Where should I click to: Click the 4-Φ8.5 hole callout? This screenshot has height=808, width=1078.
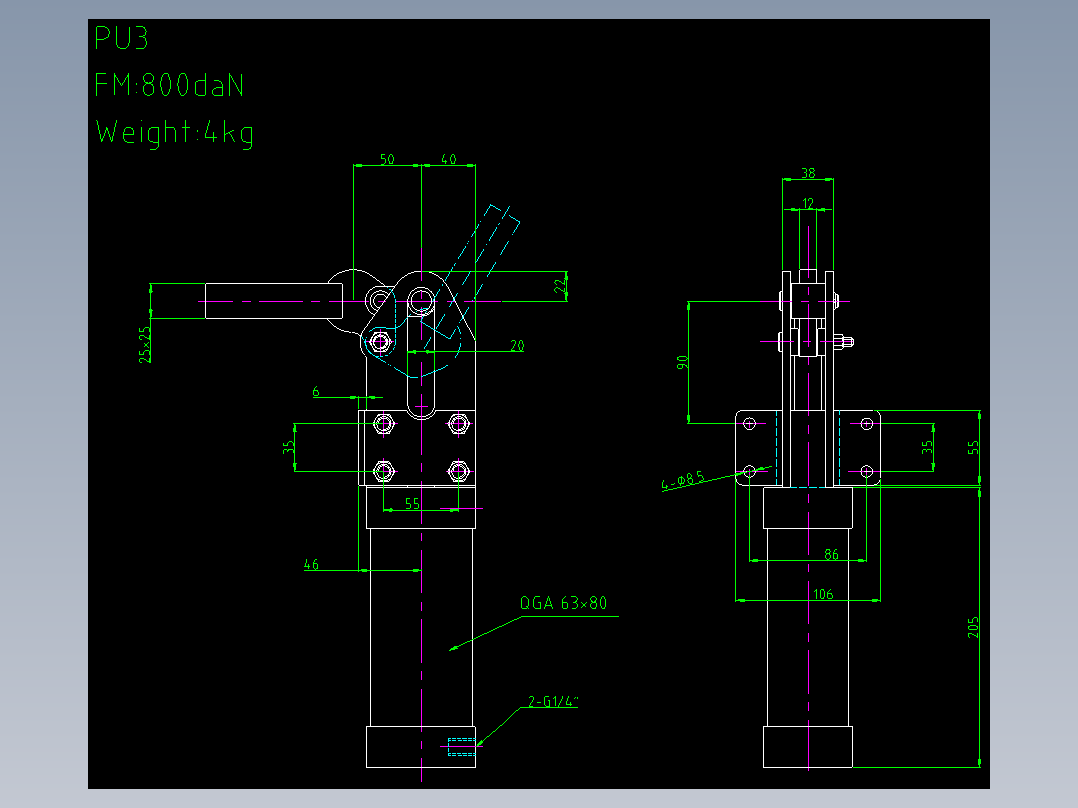tap(683, 479)
